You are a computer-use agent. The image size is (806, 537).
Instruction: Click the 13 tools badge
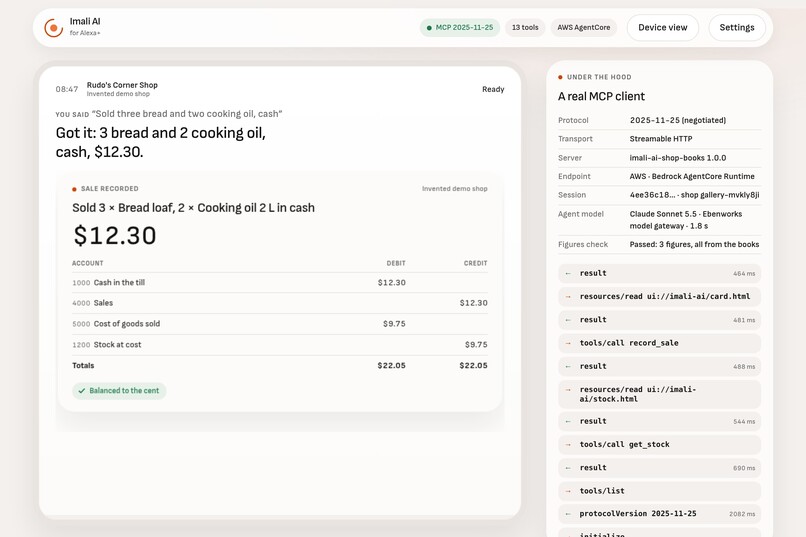click(x=525, y=28)
